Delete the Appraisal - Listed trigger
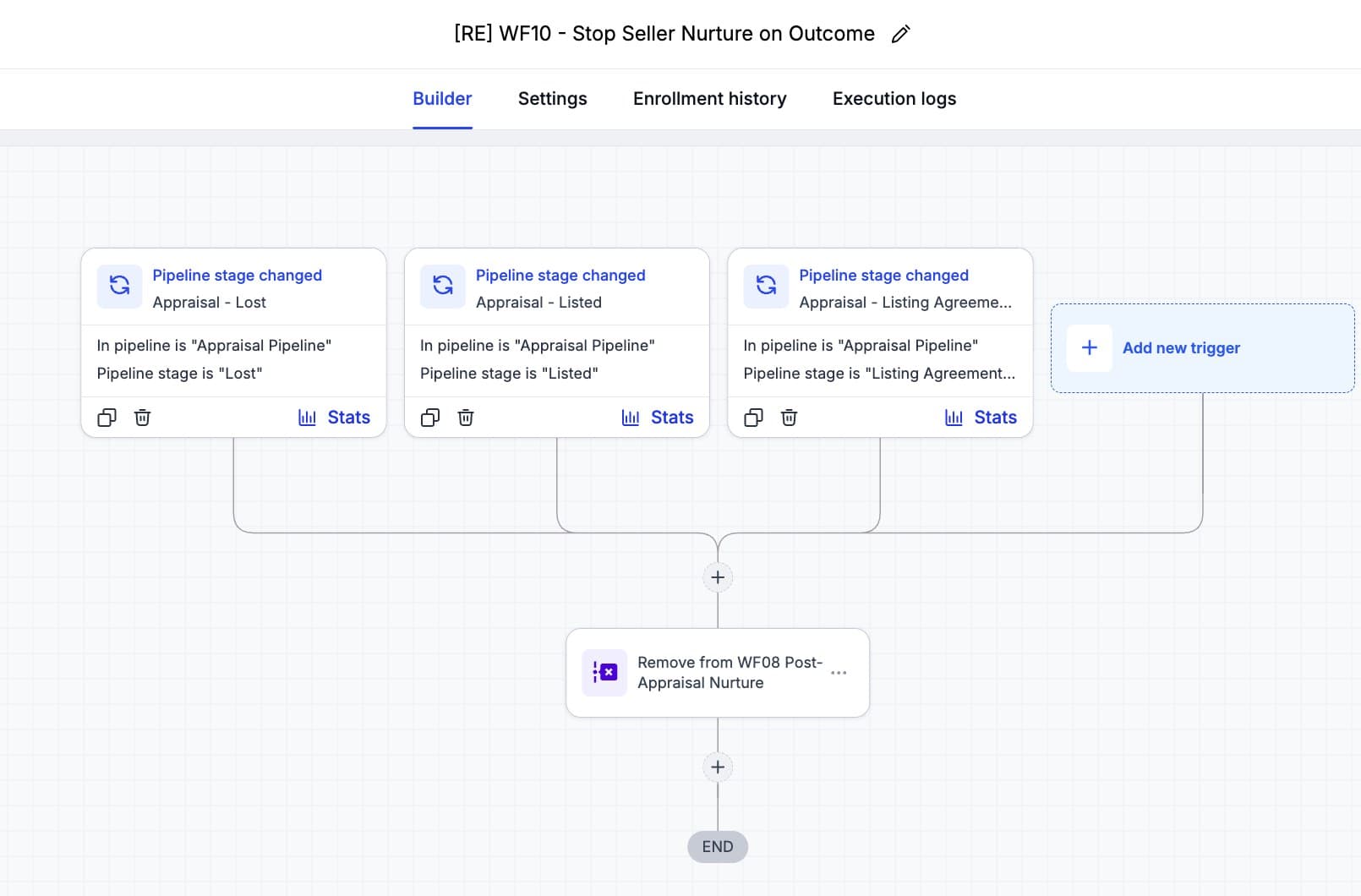 pos(466,418)
